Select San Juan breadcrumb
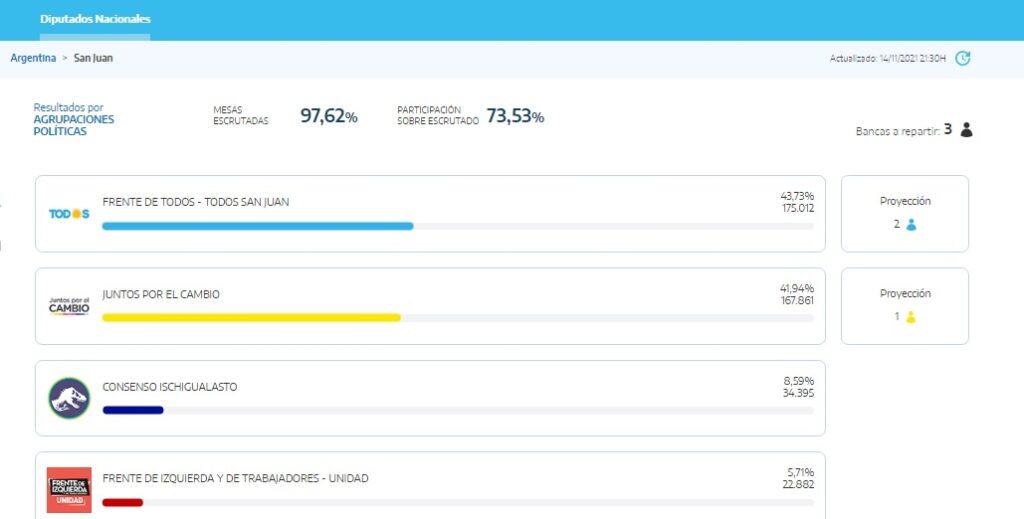1024x519 pixels. 93,58
